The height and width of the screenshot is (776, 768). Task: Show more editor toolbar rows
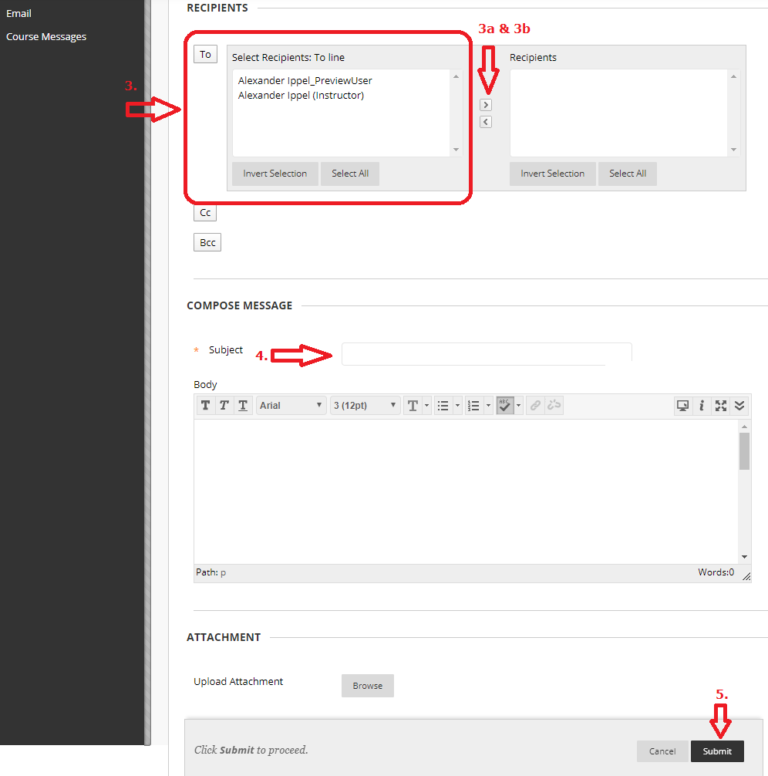click(x=739, y=406)
